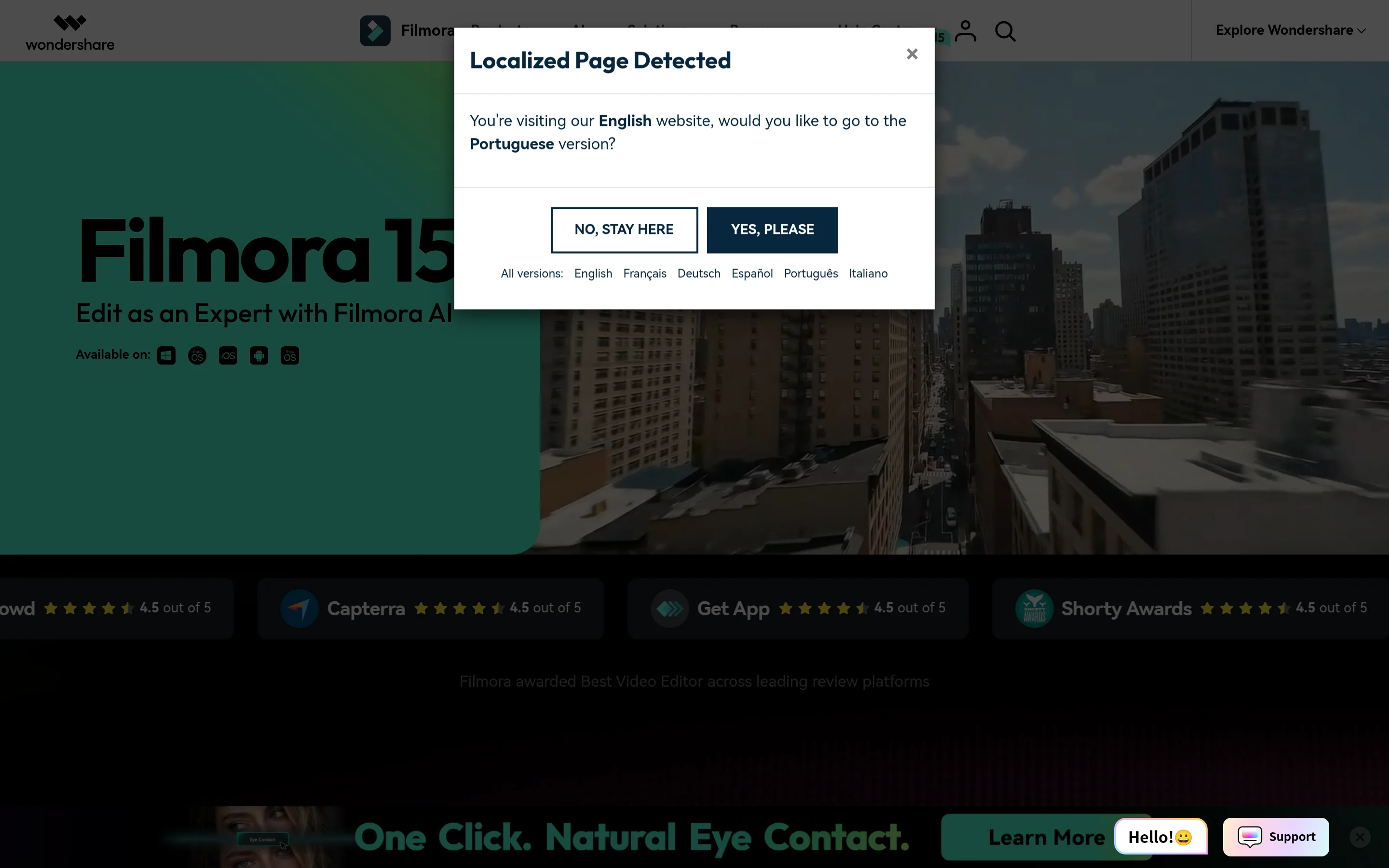This screenshot has height=868, width=1389.
Task: Open the Hello! chat bubble
Action: click(x=1160, y=837)
